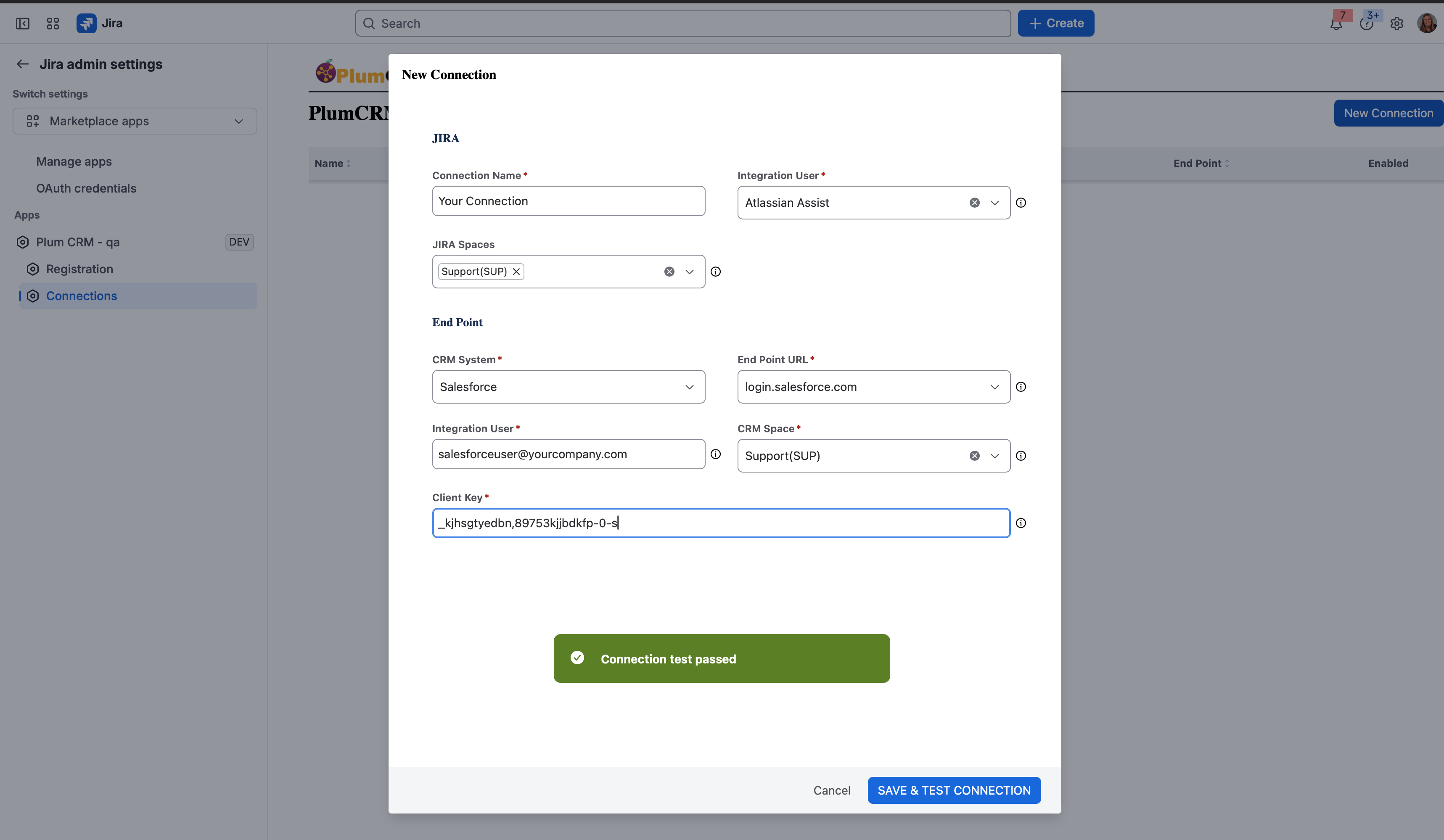Screen dimensions: 1444x840
Task: Open the End Point URL dropdown
Action: click(x=874, y=387)
